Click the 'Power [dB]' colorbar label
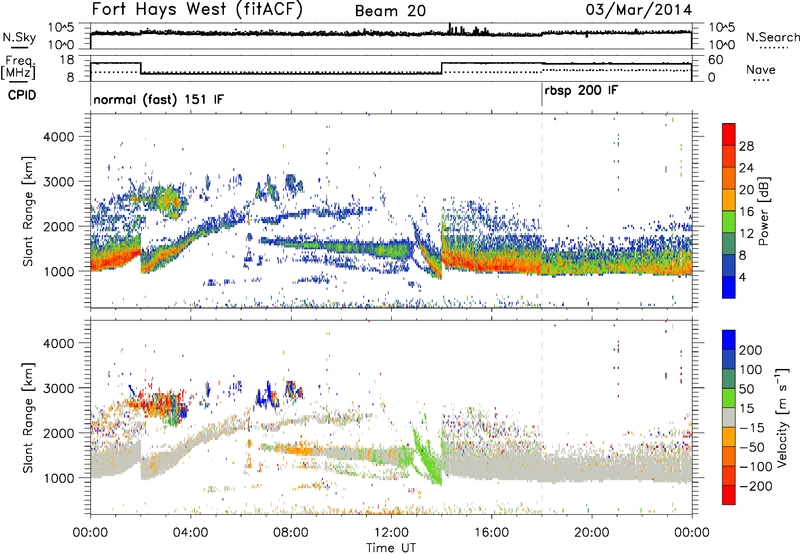Screen dimensions: 800x554 tap(763, 211)
